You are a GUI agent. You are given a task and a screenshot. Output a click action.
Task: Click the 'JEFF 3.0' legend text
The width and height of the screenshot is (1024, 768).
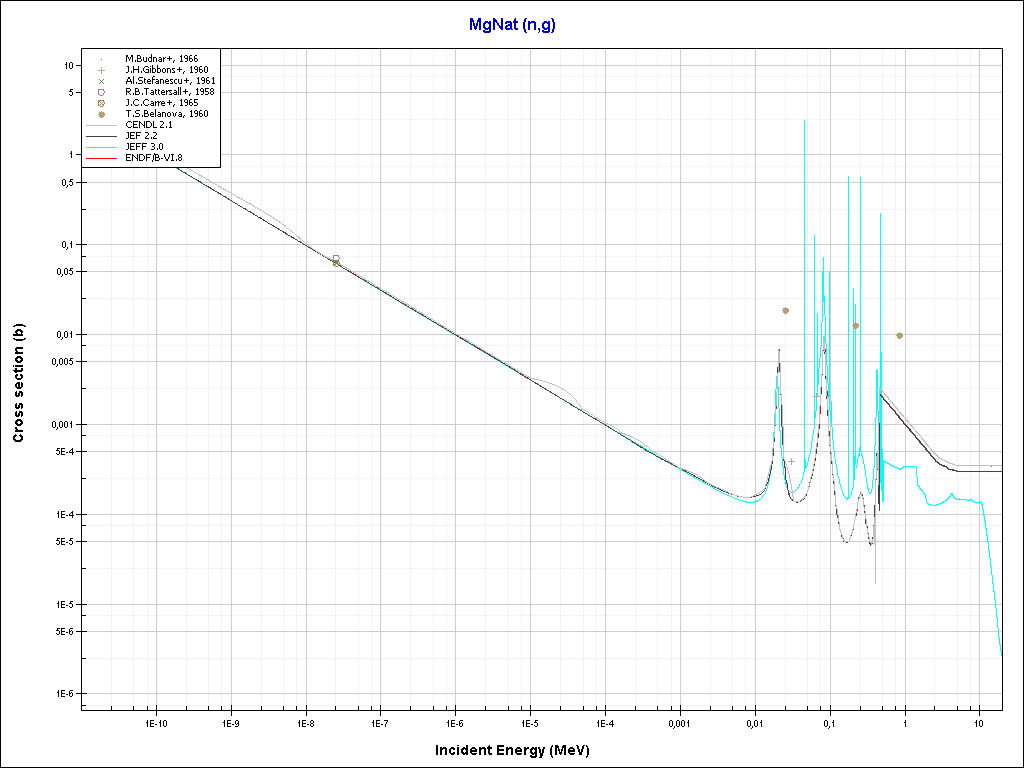tap(144, 147)
